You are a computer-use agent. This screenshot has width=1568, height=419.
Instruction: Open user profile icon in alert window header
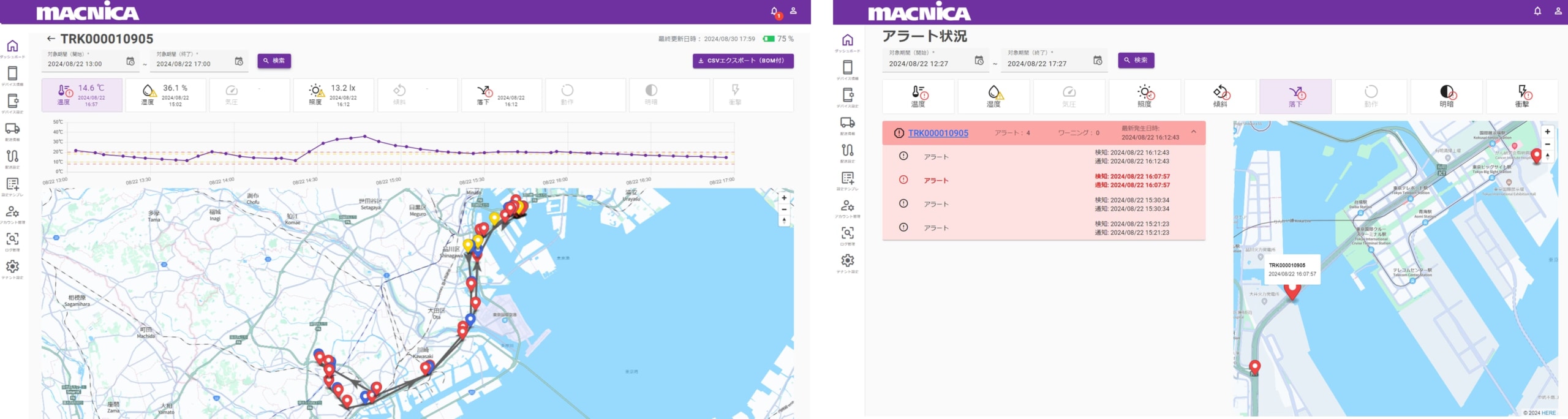click(x=1558, y=11)
